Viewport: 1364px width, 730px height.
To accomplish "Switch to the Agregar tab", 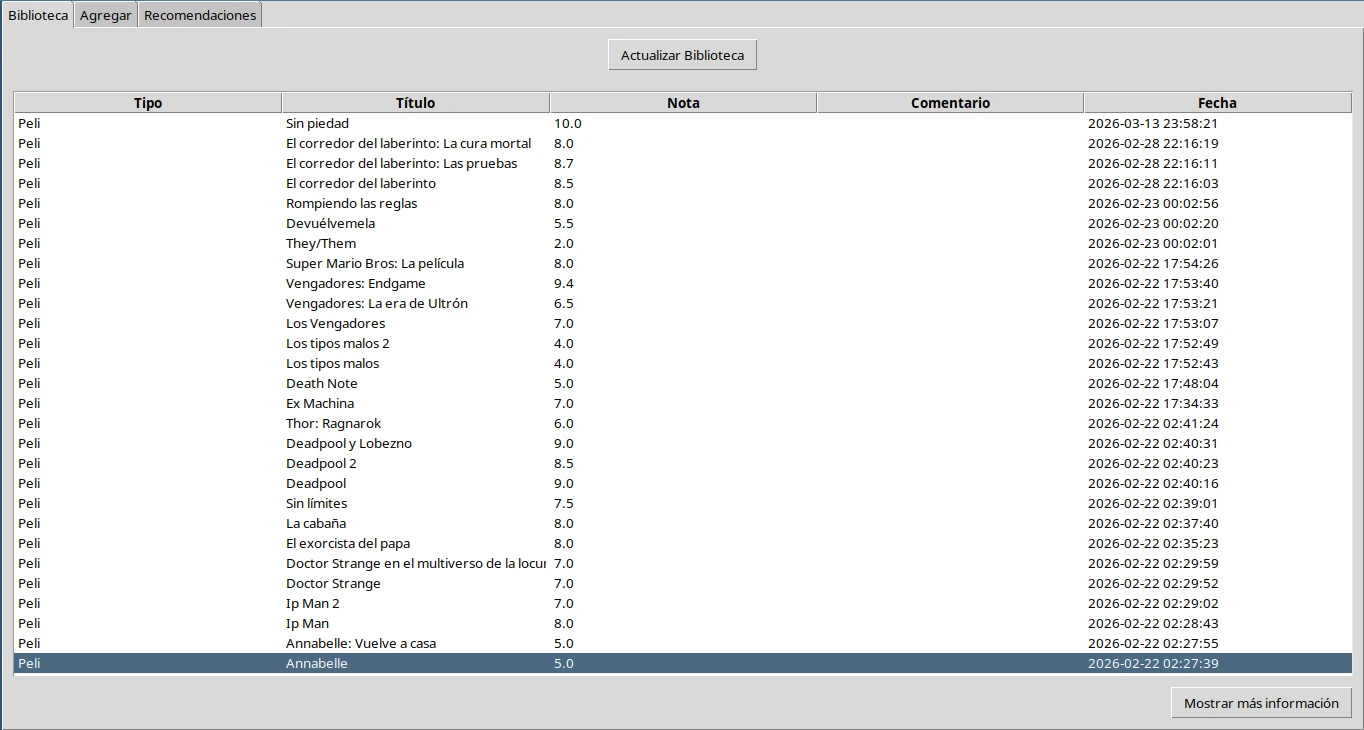I will click(105, 16).
